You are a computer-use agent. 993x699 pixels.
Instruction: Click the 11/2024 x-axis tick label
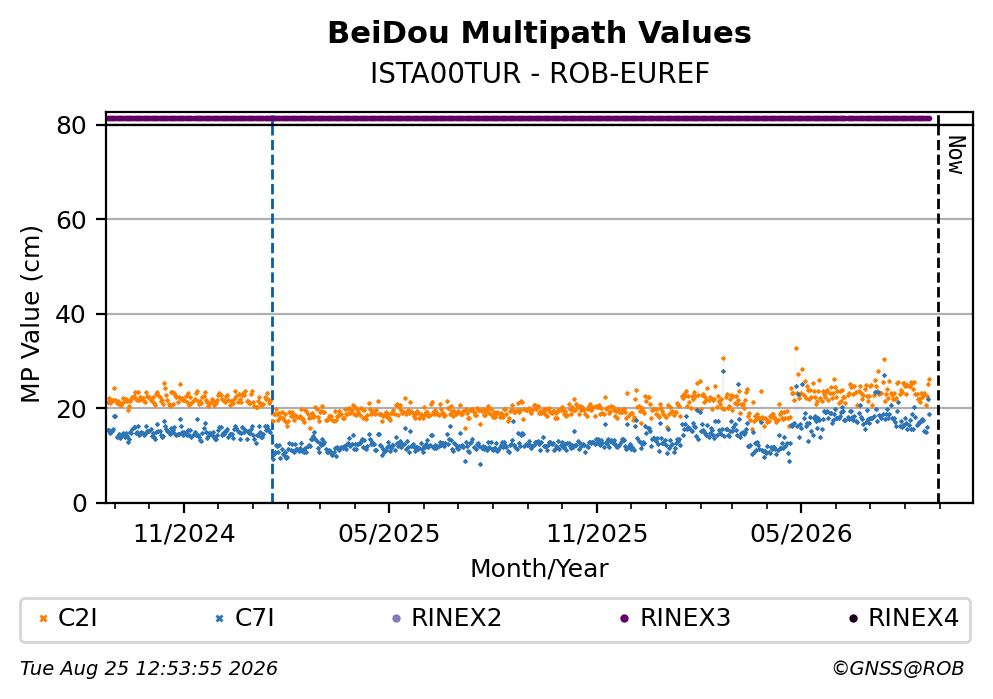click(184, 534)
